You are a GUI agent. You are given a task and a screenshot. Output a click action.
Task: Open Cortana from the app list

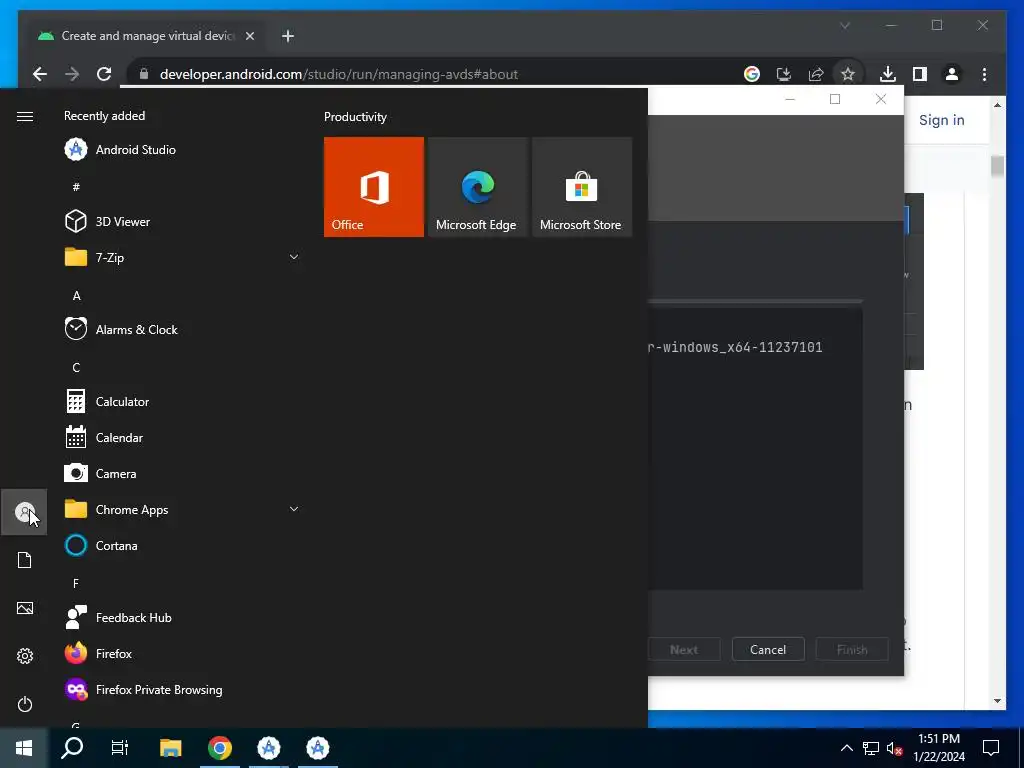(x=182, y=545)
